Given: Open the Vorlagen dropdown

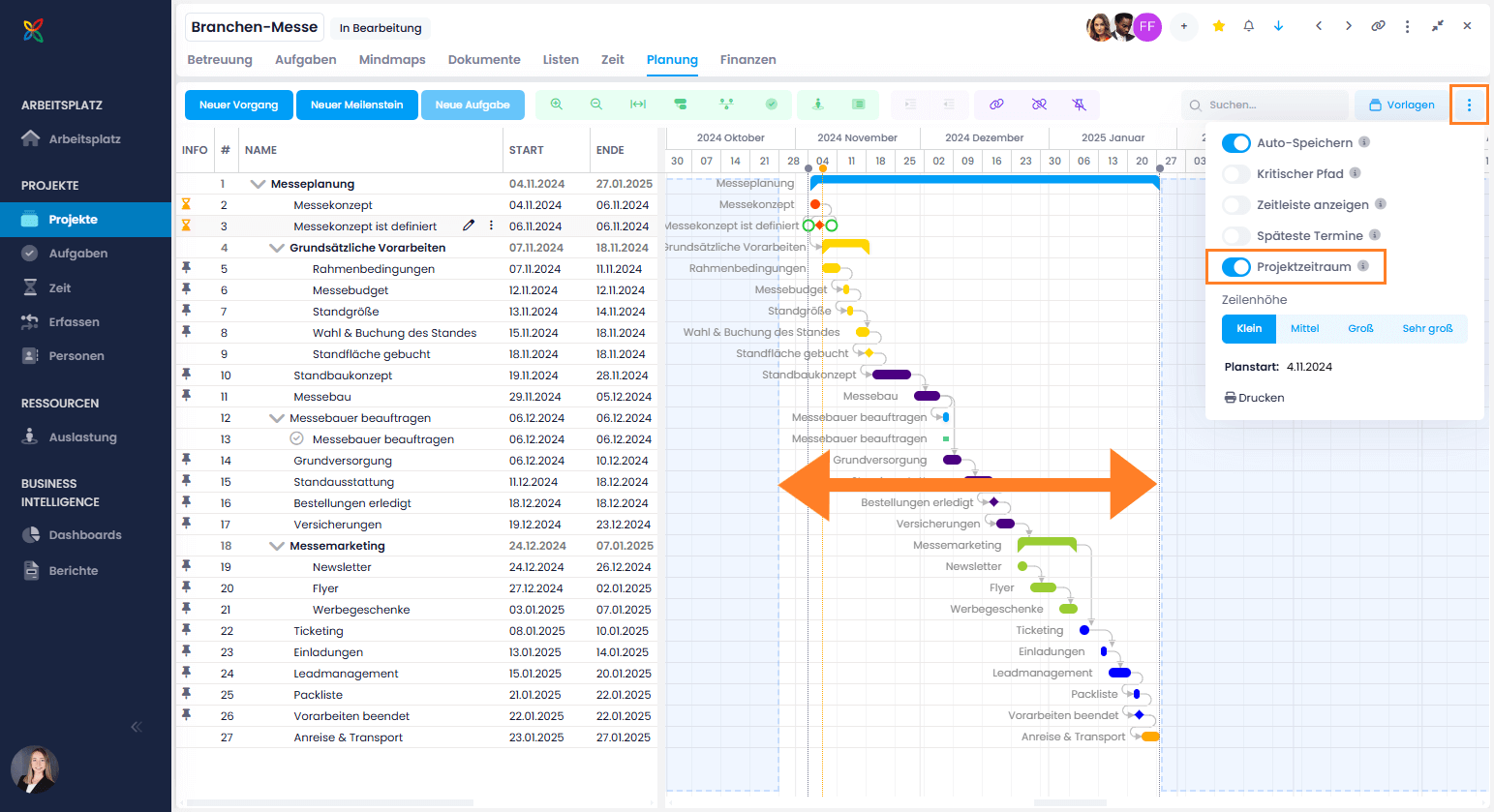Looking at the screenshot, I should pos(1401,105).
